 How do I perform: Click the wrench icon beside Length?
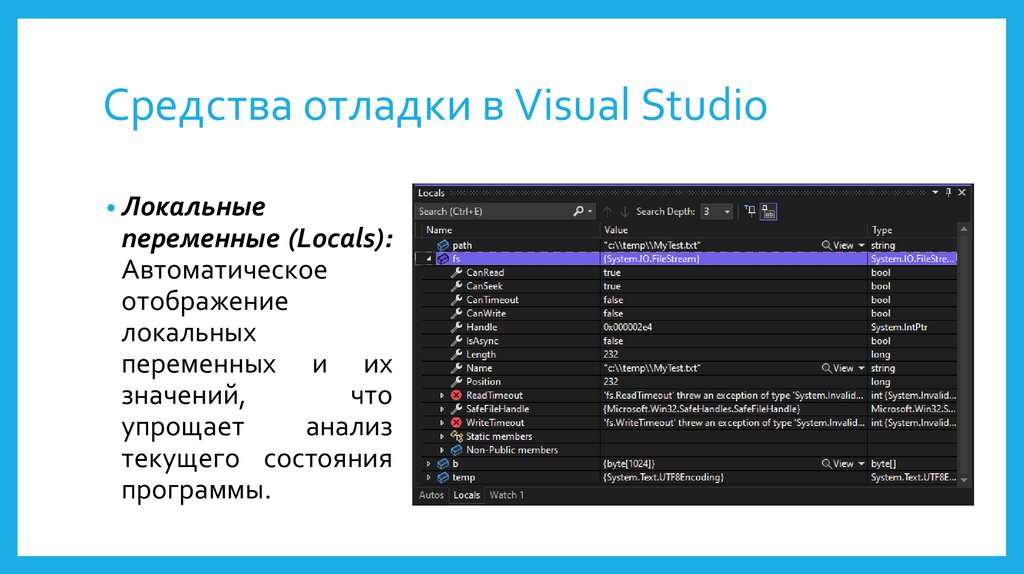pos(456,355)
